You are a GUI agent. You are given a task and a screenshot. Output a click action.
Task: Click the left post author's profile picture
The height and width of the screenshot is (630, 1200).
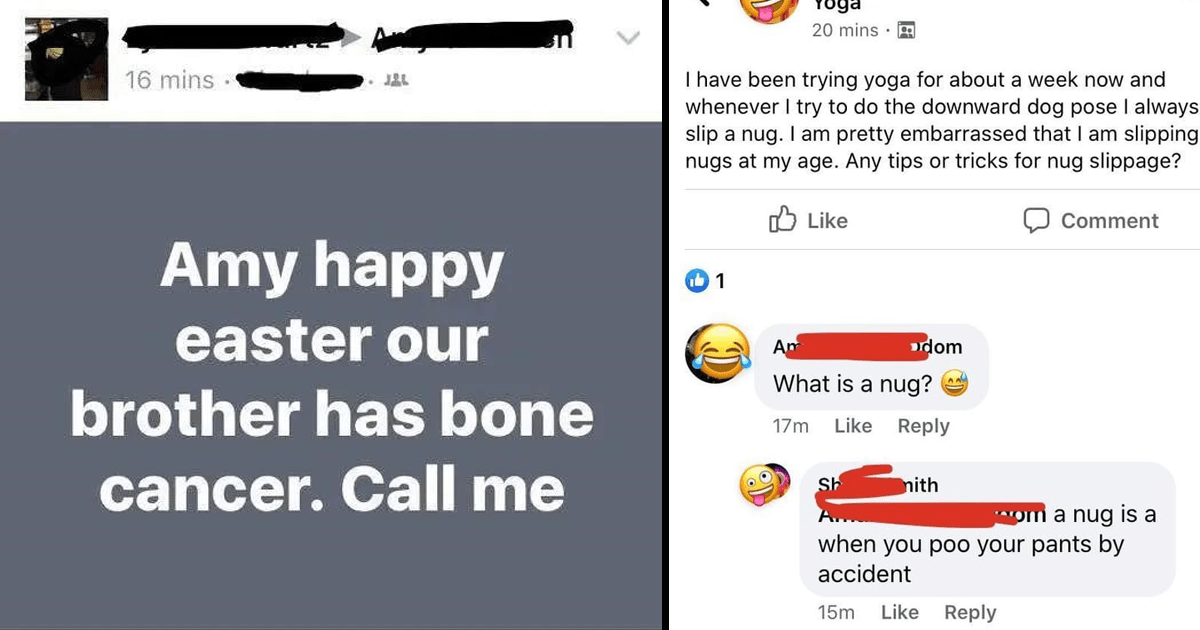pos(64,57)
